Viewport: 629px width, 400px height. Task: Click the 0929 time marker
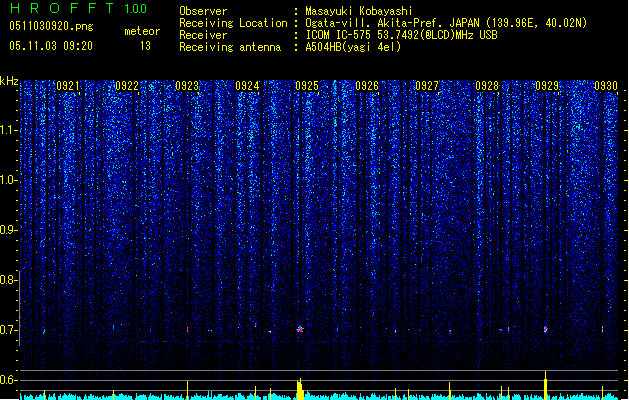547,86
